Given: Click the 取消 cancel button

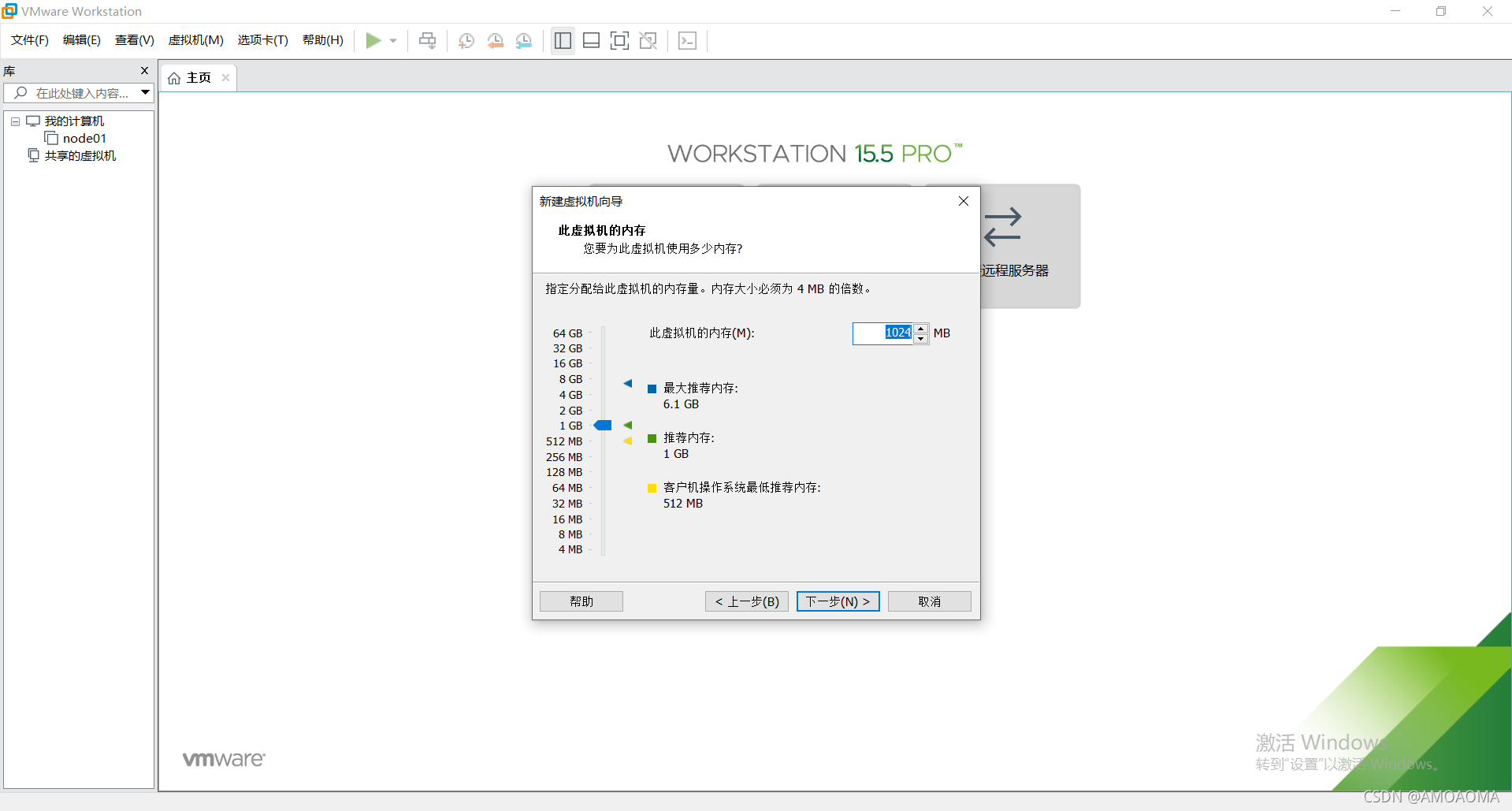Looking at the screenshot, I should click(x=930, y=601).
